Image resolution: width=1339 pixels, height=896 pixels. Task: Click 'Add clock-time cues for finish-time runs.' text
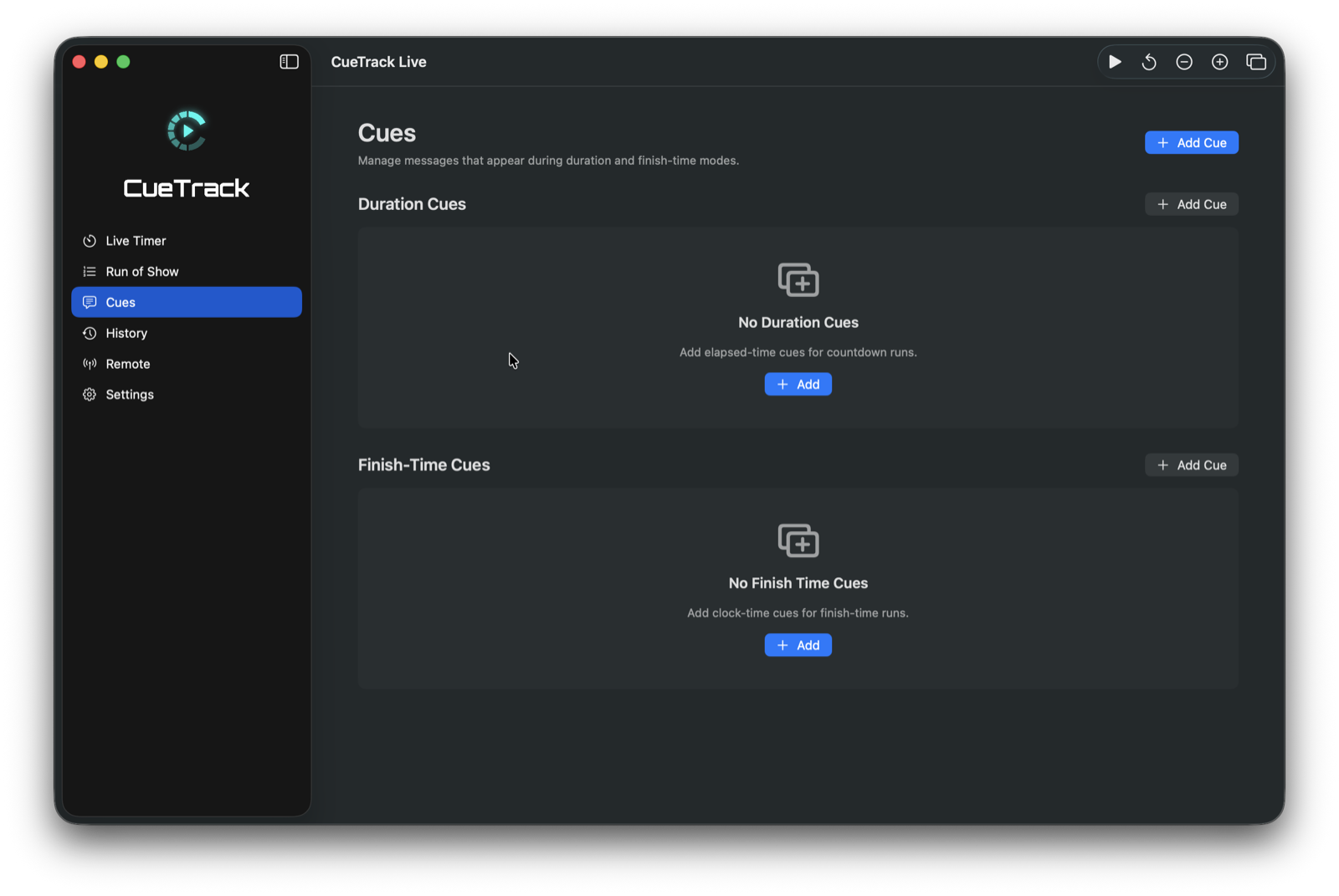(798, 613)
